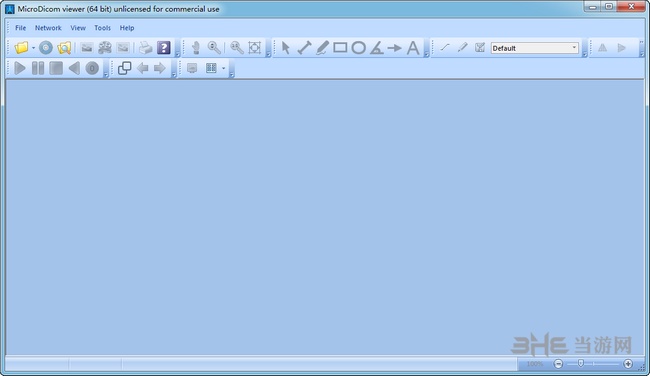Image resolution: width=650 pixels, height=376 pixels.
Task: Click the rightmost toolbar triangle icon
Action: tap(621, 48)
